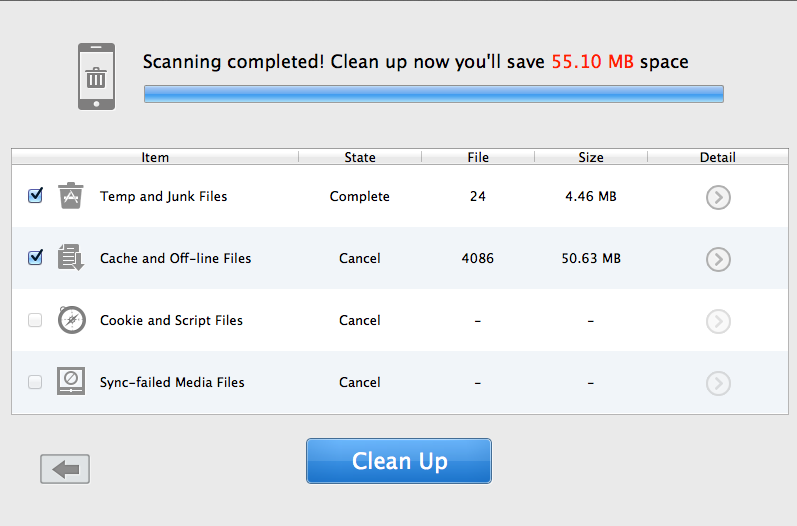
Task: Tick the Cookie and Script Files checkbox
Action: [x=35, y=320]
